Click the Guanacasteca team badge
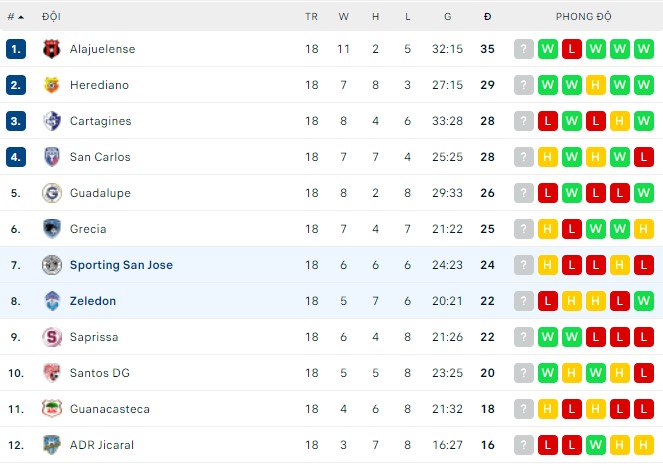This screenshot has width=663, height=466. coord(52,409)
